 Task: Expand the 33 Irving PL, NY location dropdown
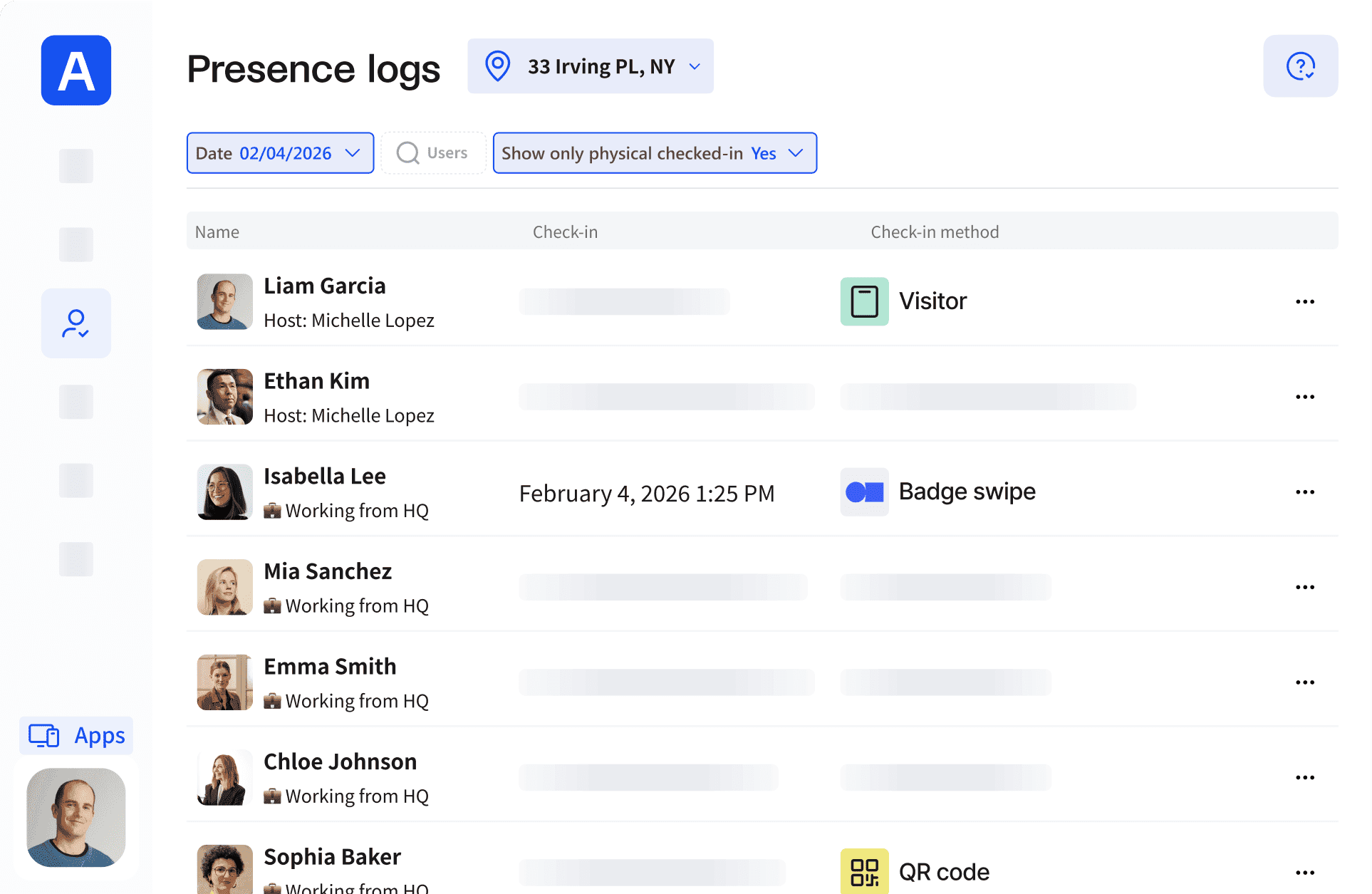(695, 66)
